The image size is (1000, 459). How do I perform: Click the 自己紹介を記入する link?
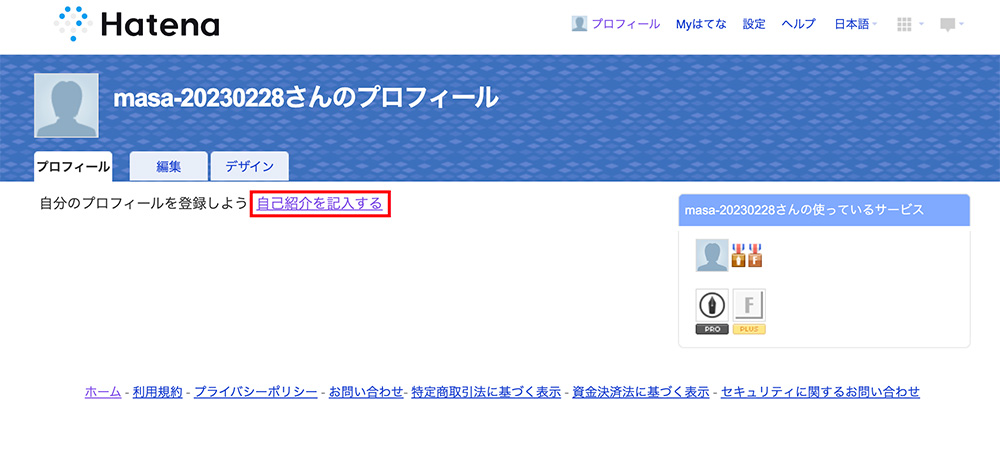tap(320, 203)
